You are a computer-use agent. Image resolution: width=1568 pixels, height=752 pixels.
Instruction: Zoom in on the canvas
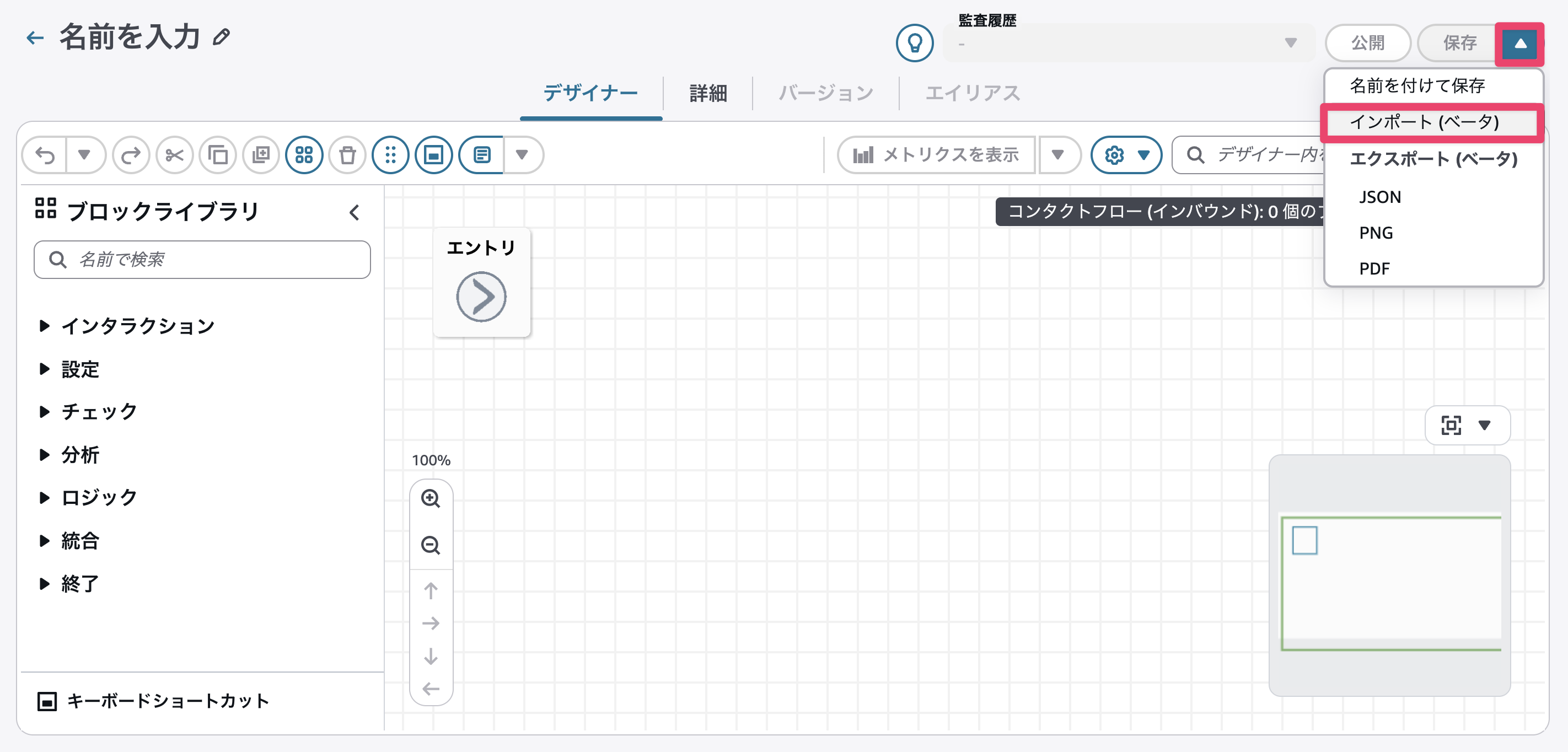pyautogui.click(x=431, y=499)
